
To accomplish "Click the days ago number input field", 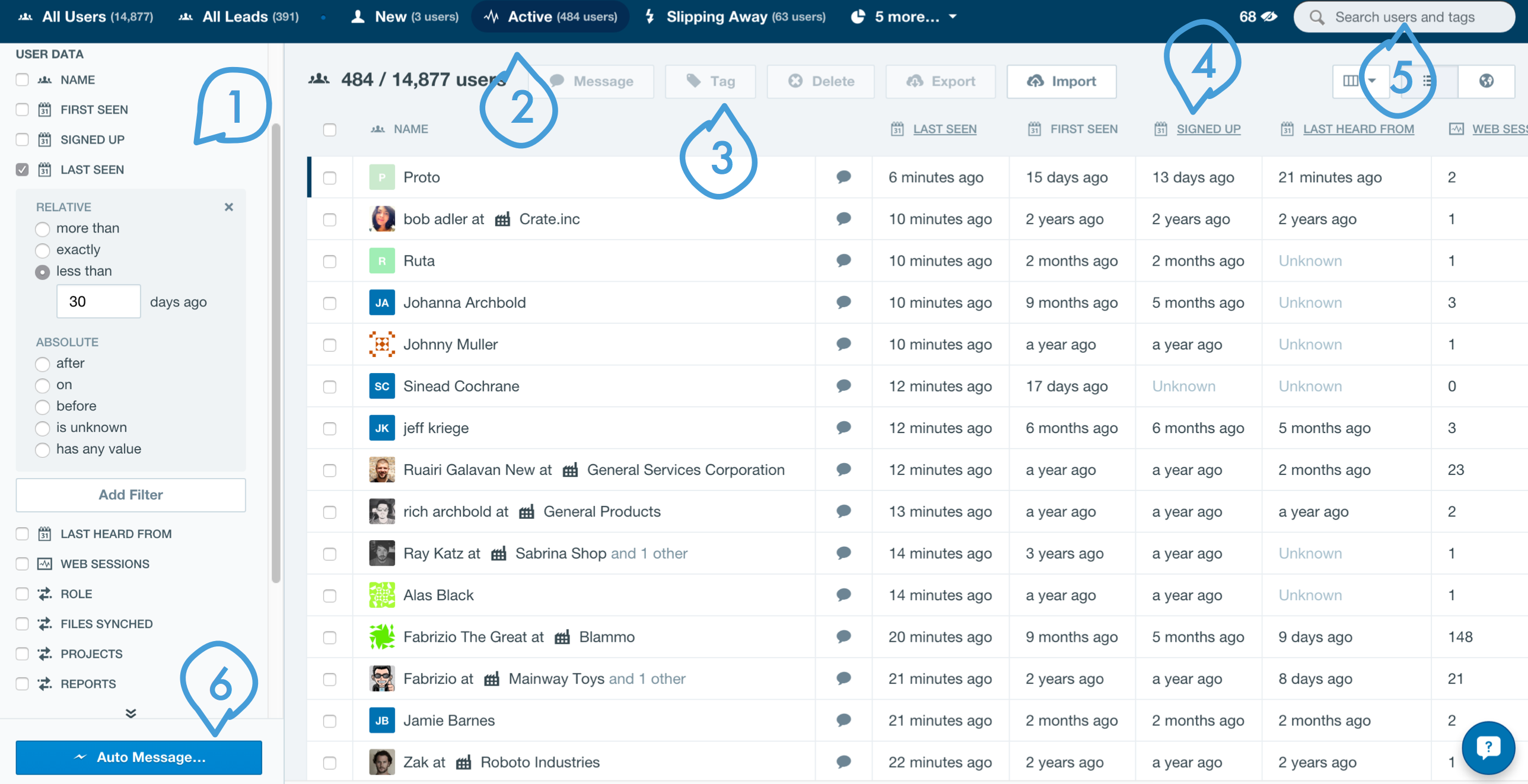I will 98,301.
